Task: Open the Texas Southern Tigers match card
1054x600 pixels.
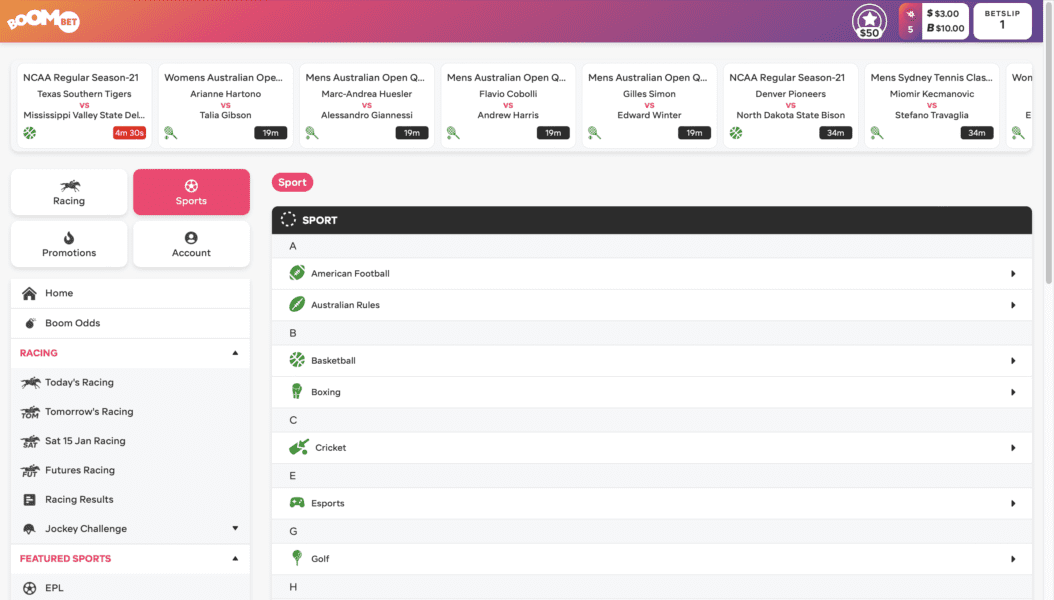Action: [x=83, y=103]
